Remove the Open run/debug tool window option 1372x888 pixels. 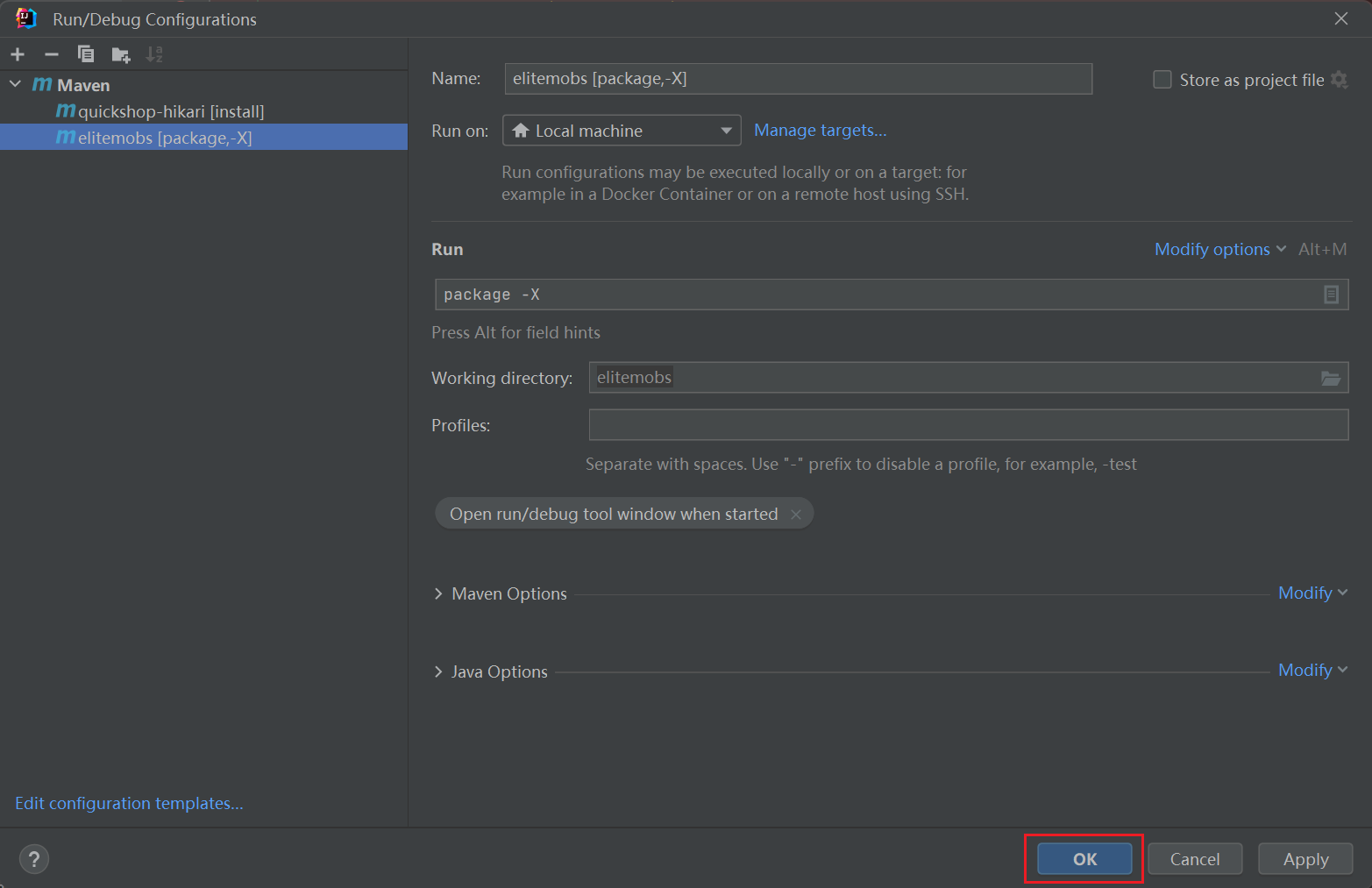[x=796, y=515]
